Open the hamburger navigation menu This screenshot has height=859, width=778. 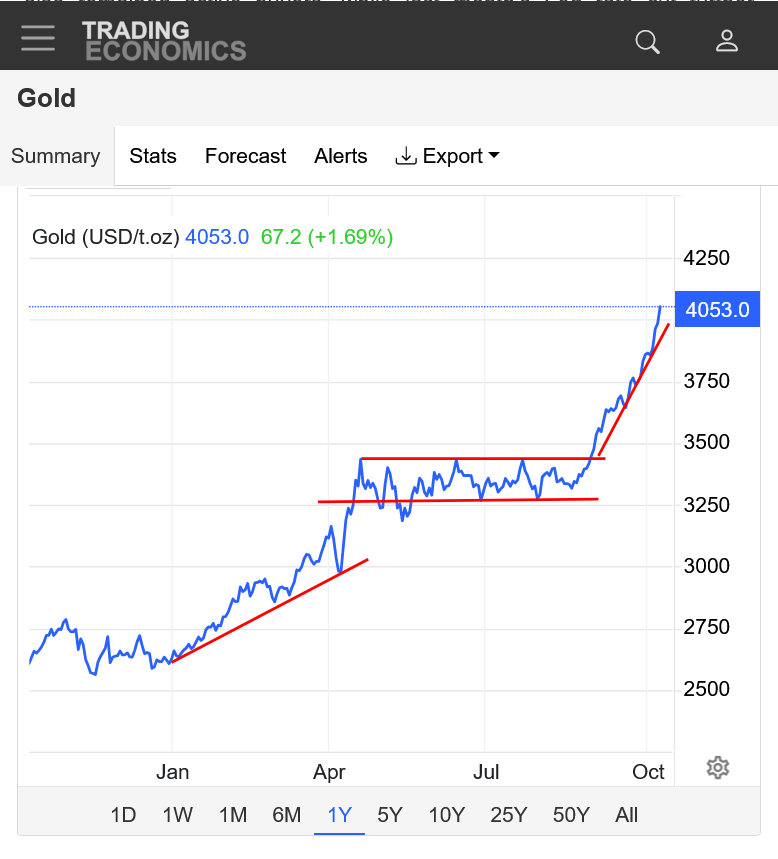(x=38, y=40)
